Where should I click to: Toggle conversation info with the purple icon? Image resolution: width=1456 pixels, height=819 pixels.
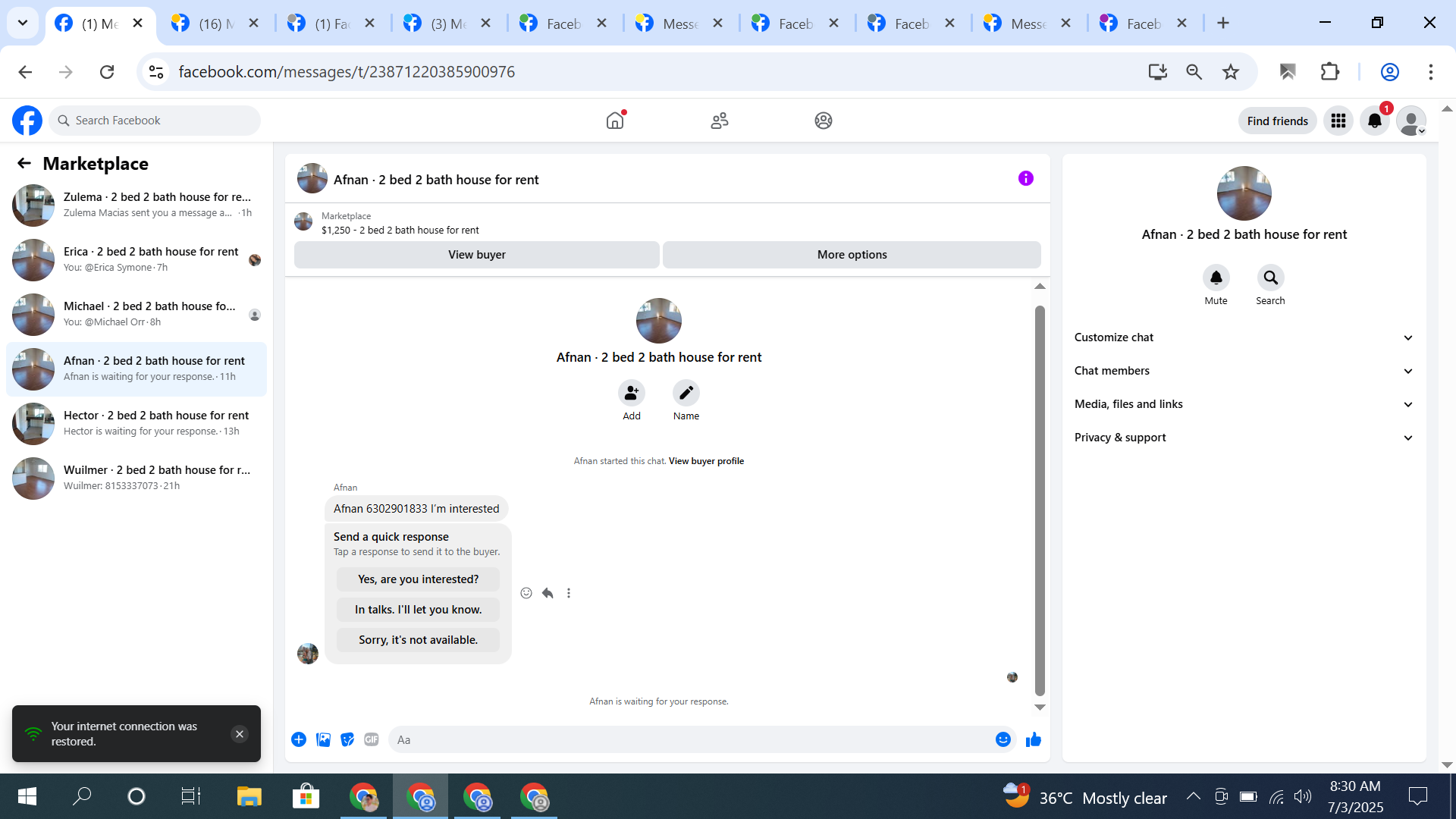tap(1025, 178)
